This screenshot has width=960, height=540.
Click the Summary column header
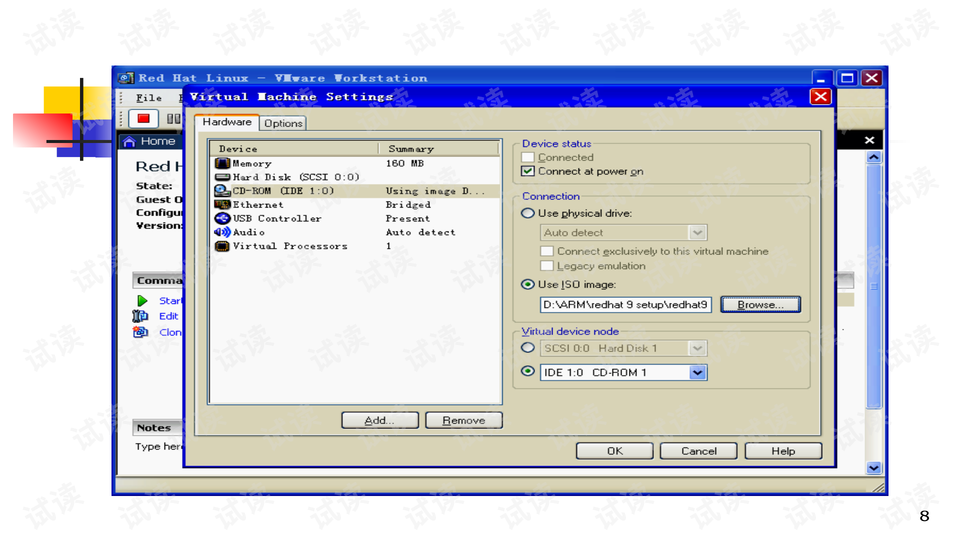tap(438, 149)
